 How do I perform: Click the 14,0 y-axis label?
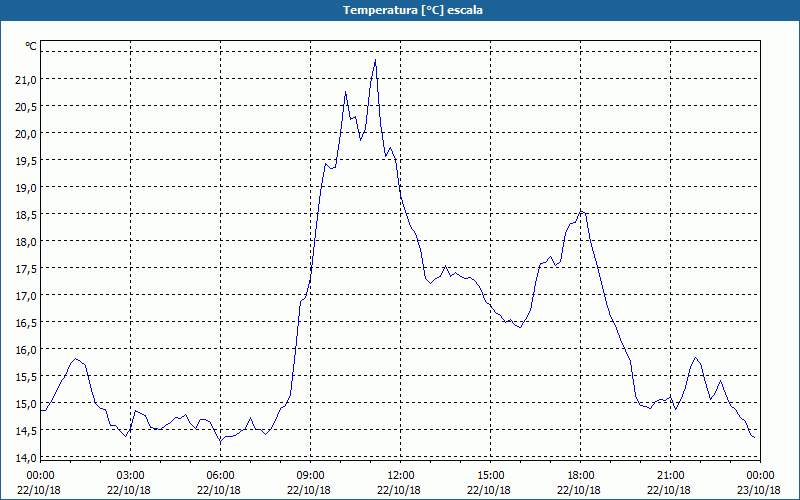pos(28,457)
